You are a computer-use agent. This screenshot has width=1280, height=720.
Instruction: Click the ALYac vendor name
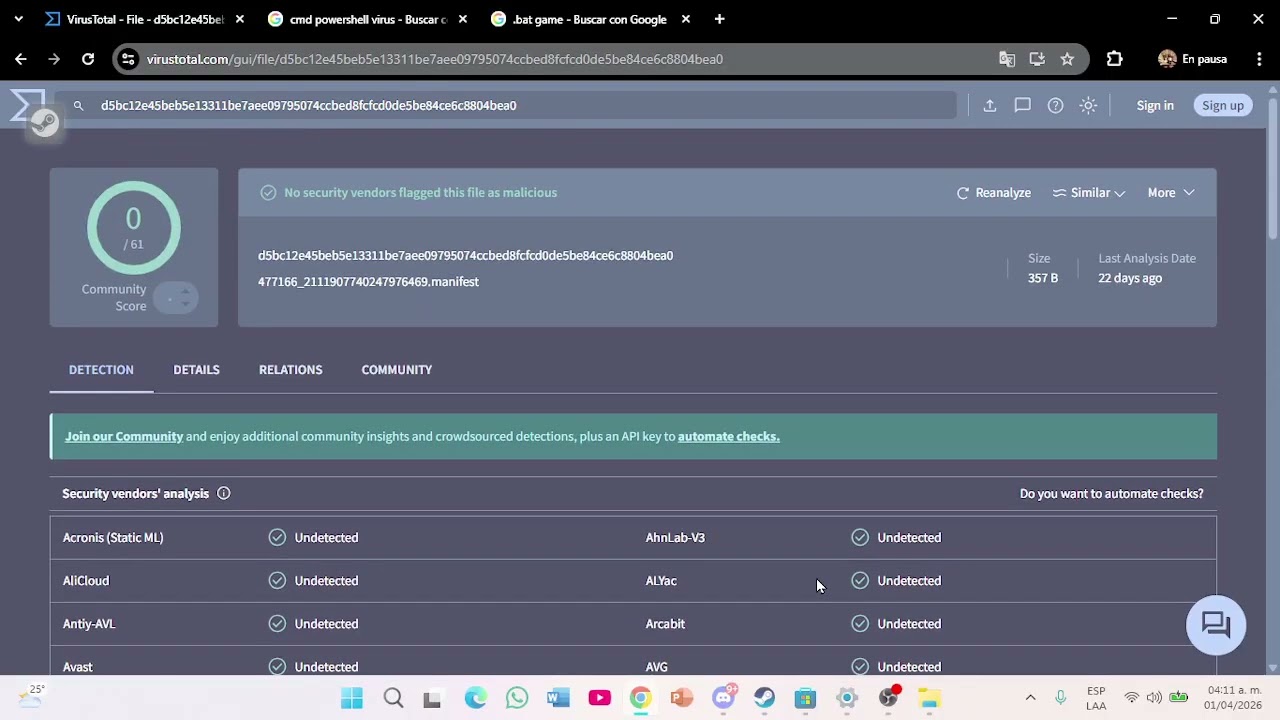coord(661,581)
